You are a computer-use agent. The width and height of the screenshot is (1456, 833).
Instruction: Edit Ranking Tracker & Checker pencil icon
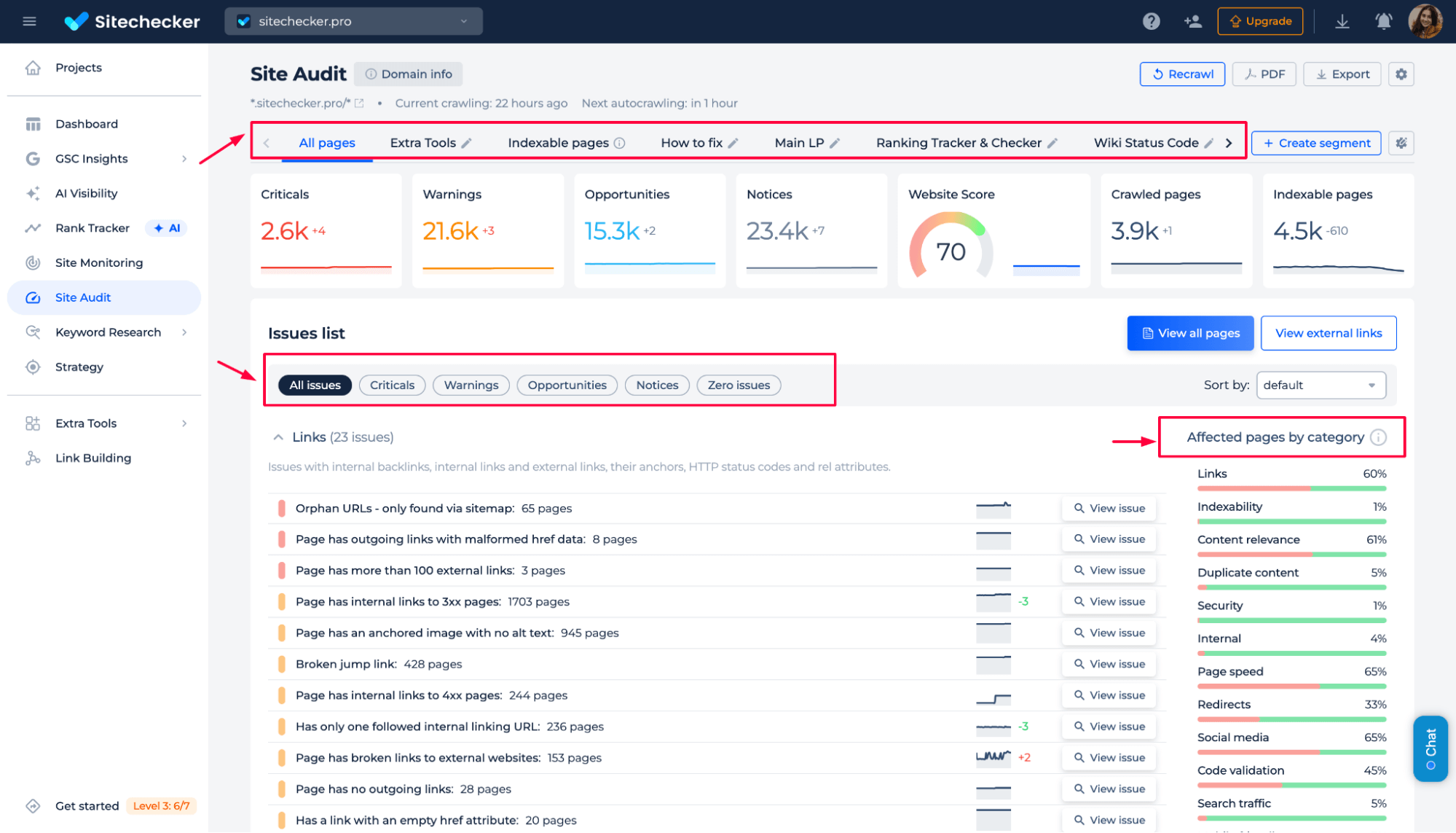[1052, 143]
